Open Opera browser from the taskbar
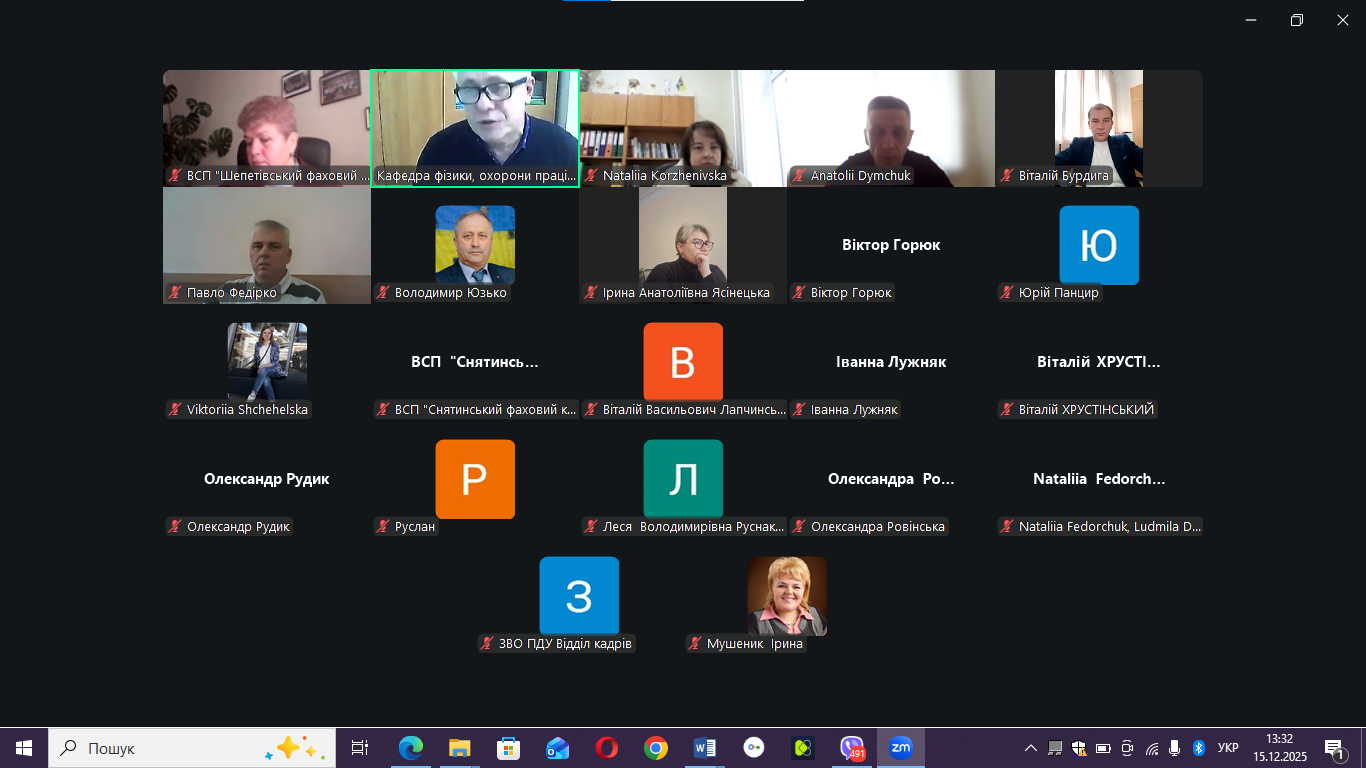Viewport: 1366px width, 768px height. point(606,748)
